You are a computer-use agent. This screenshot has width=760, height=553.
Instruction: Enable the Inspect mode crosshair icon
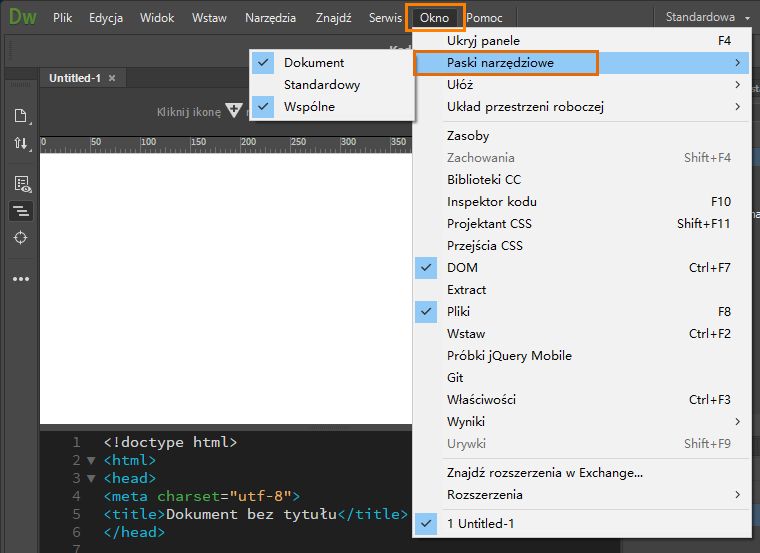(x=20, y=238)
